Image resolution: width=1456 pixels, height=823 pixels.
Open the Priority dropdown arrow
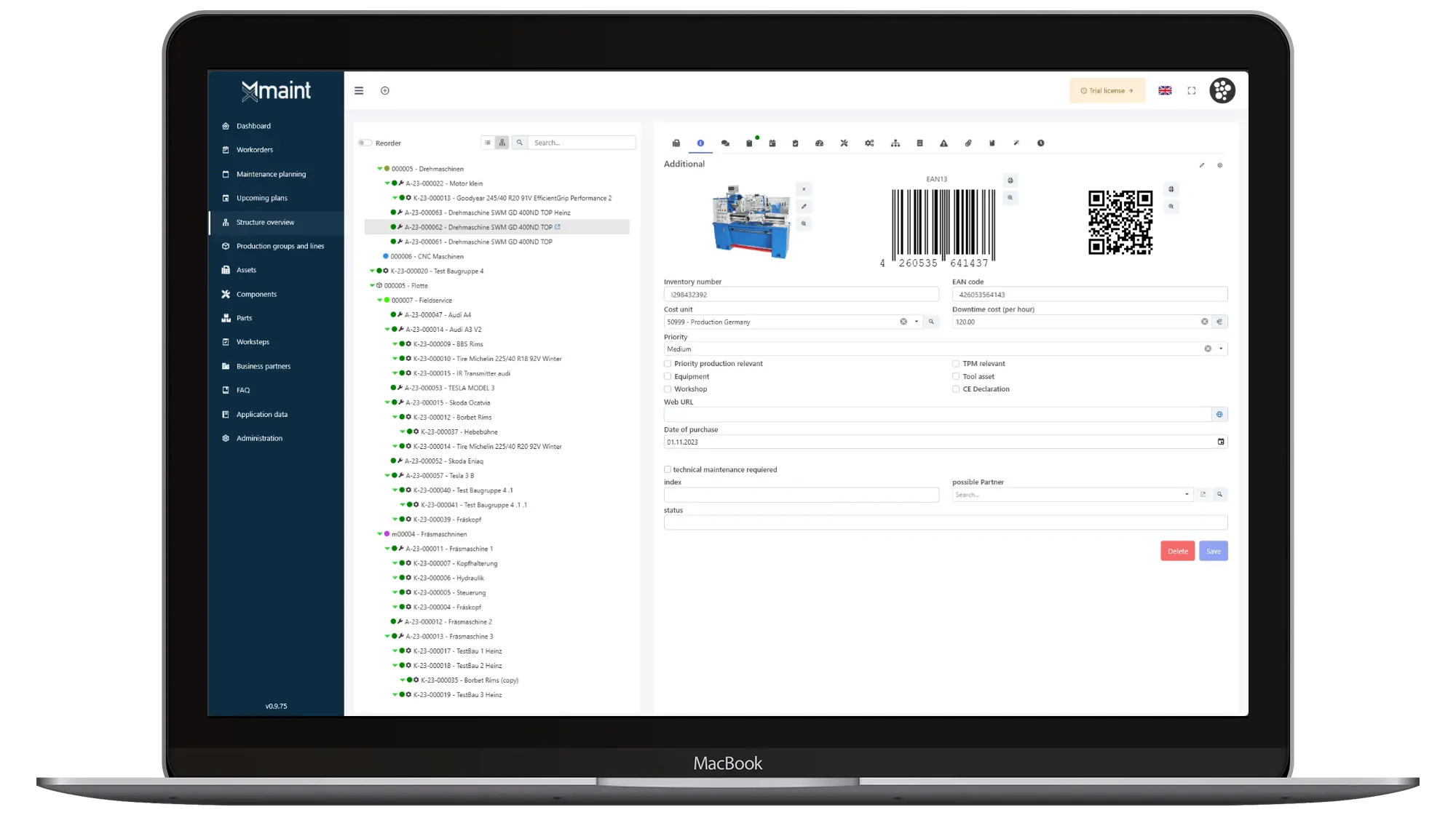(1221, 349)
